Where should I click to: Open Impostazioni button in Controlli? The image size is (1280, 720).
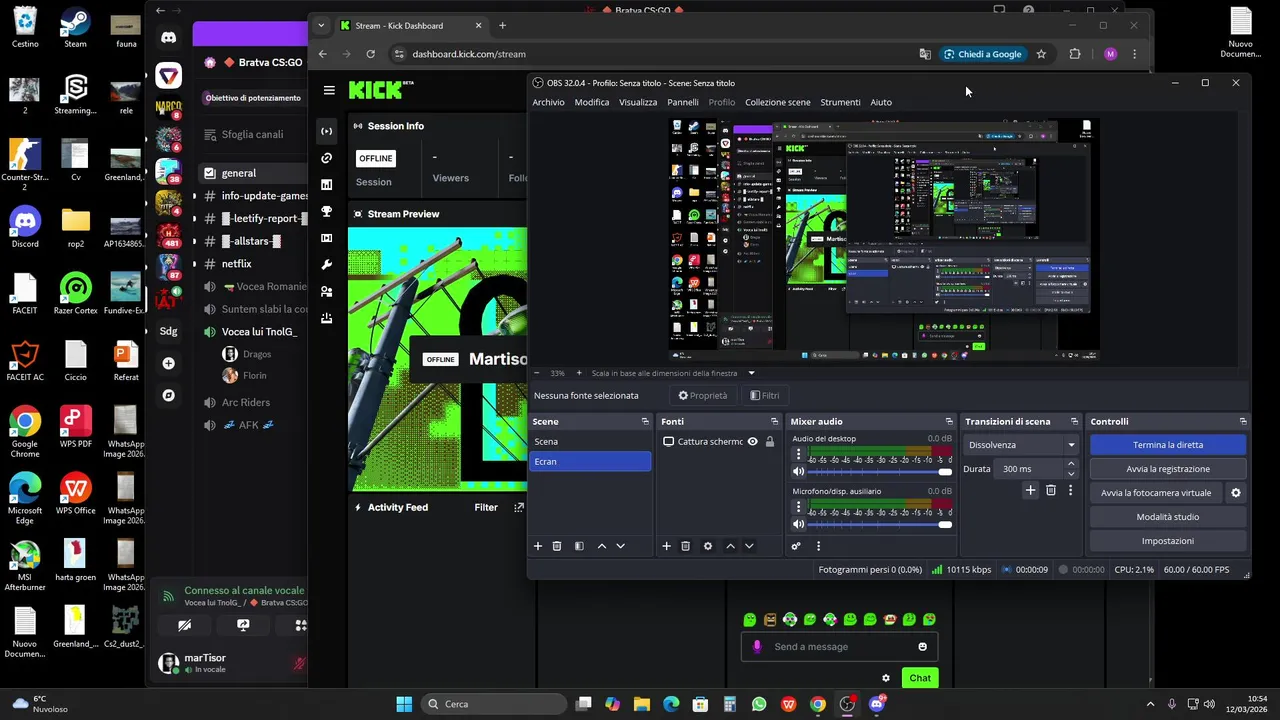coord(1168,541)
